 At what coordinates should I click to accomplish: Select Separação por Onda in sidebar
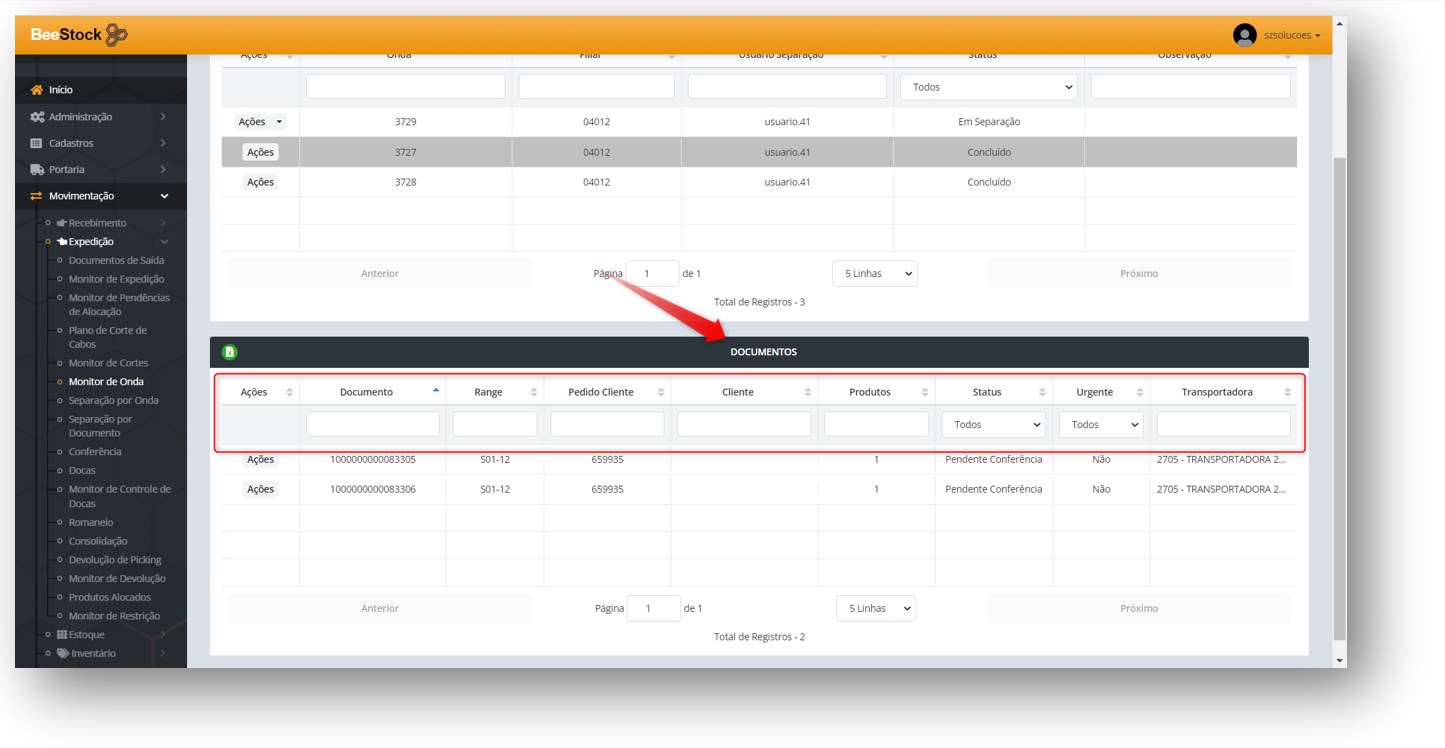(x=113, y=400)
